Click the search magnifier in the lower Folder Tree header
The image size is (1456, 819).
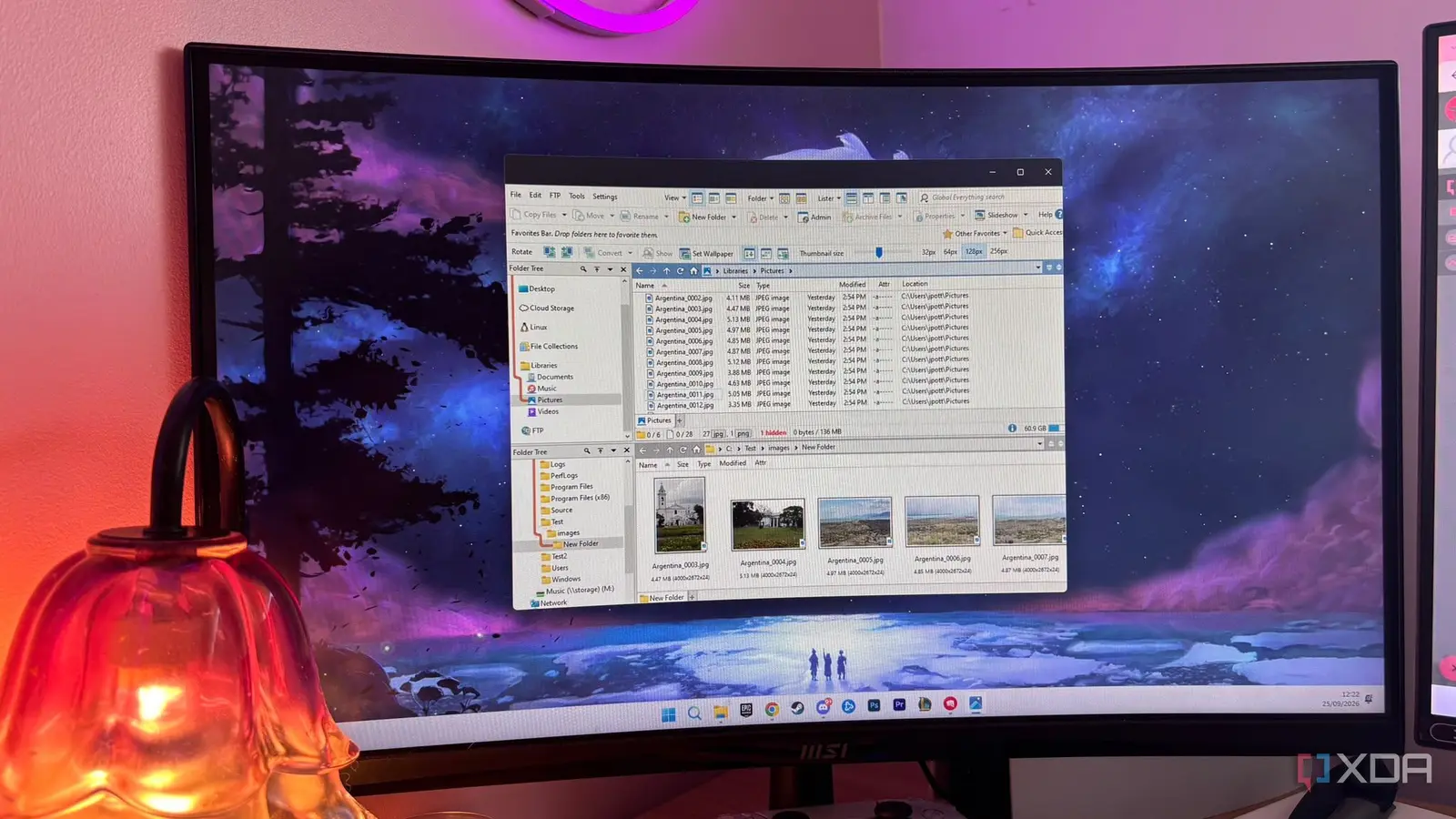pos(587,450)
